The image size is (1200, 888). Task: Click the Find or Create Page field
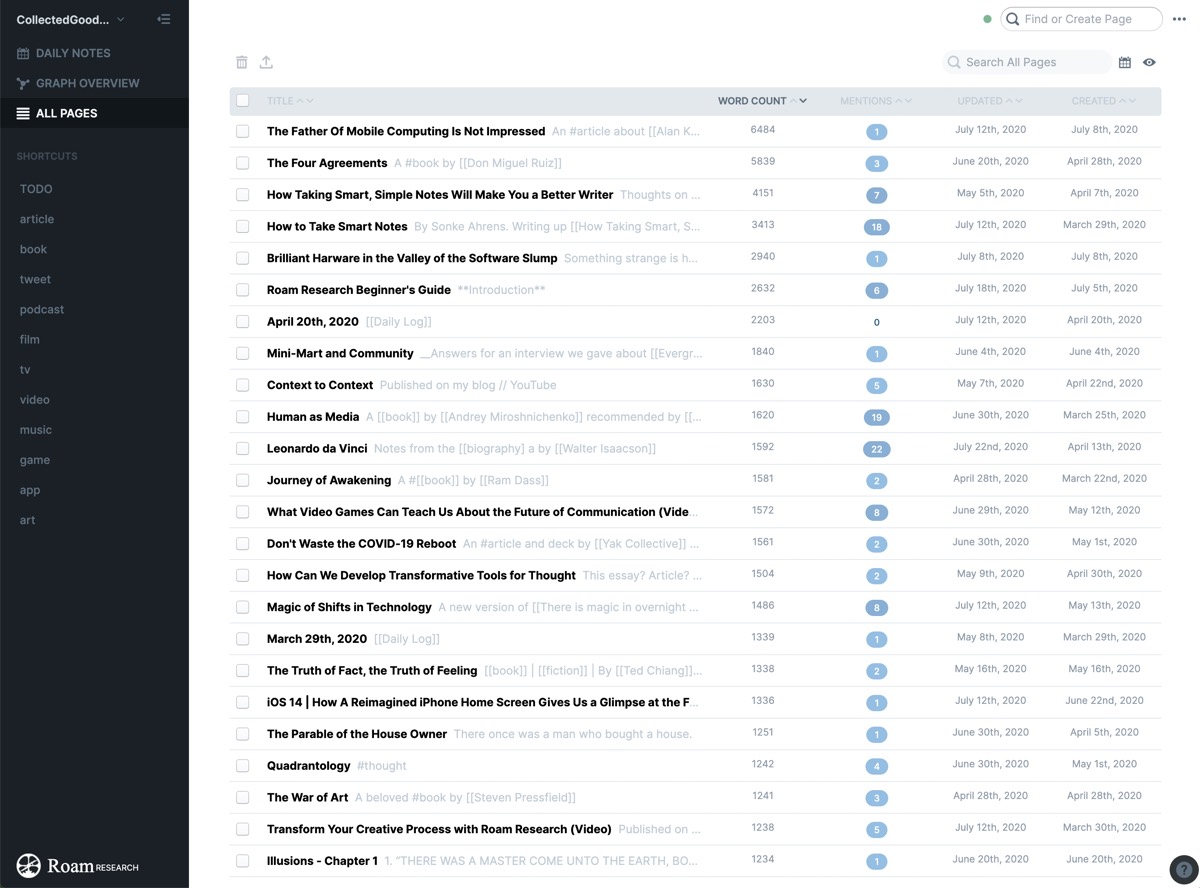[x=1082, y=19]
